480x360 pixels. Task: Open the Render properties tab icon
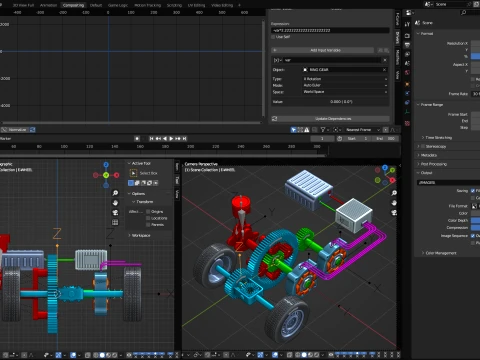pos(407,35)
